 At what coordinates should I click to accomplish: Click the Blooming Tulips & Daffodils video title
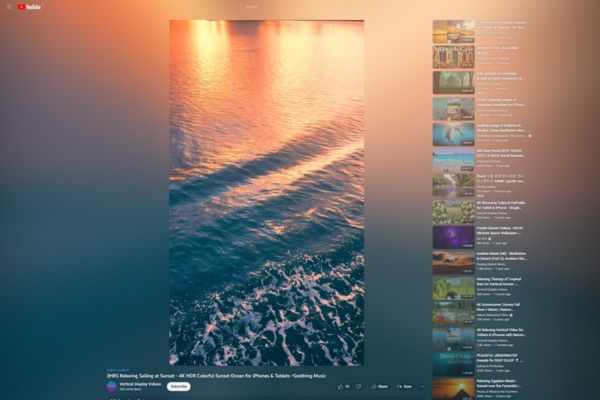501,205
